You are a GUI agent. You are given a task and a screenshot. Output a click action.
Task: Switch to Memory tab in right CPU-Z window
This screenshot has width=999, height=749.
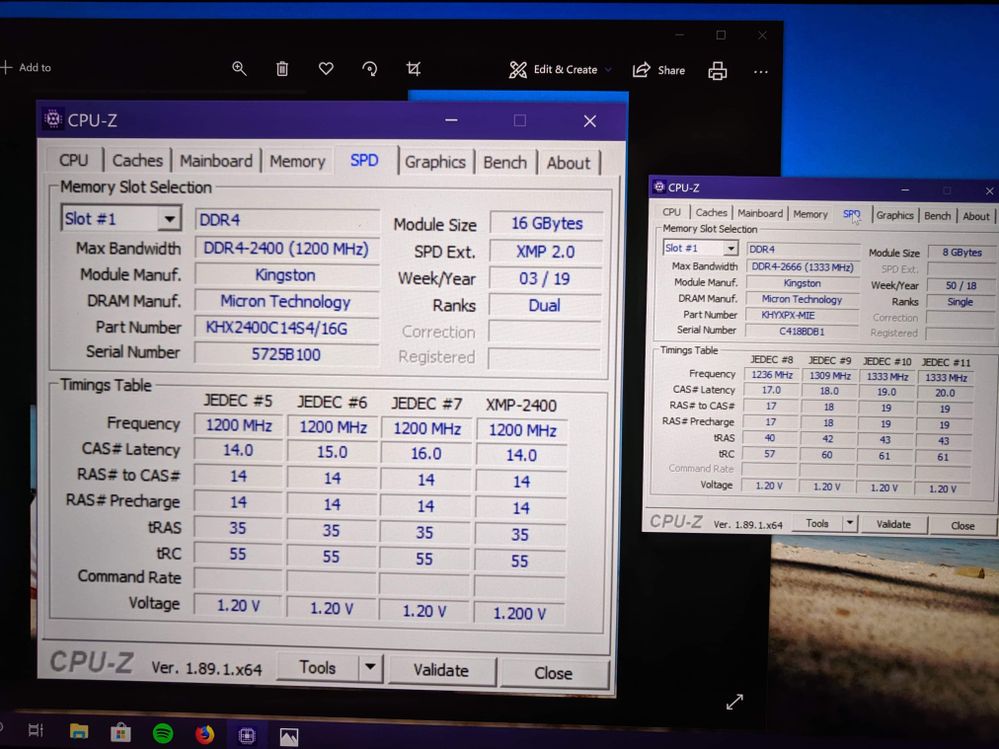click(x=810, y=214)
